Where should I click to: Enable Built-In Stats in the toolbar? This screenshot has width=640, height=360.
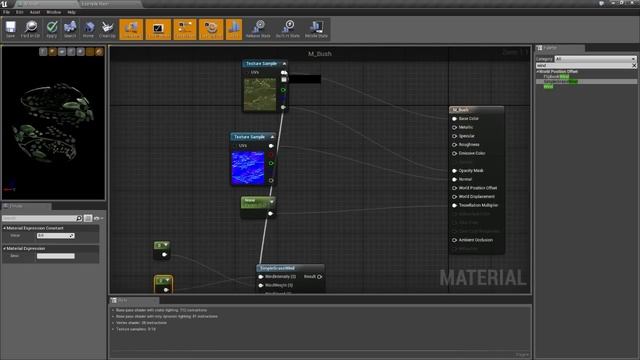pyautogui.click(x=288, y=29)
